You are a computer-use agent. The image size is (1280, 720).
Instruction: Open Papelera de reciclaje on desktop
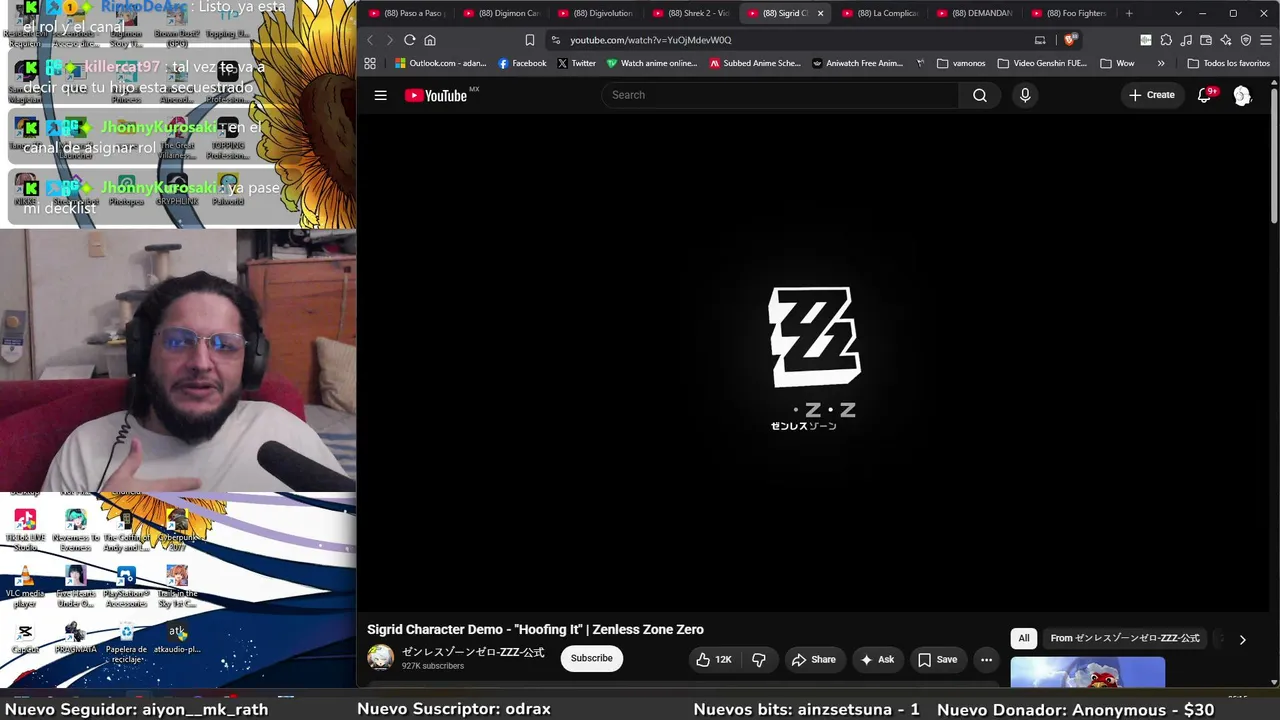[x=126, y=642]
